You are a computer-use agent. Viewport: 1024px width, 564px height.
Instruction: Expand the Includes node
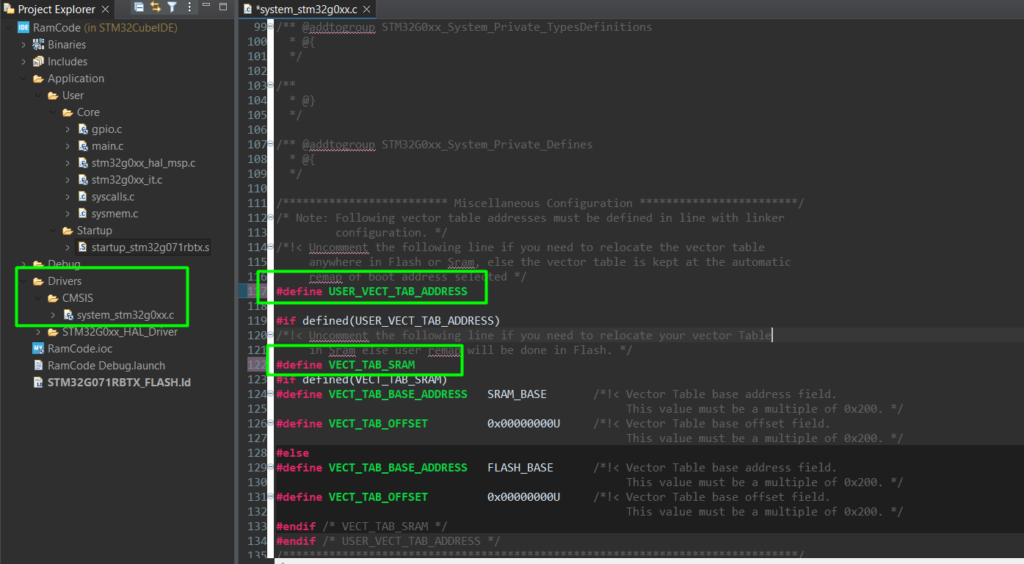click(24, 62)
